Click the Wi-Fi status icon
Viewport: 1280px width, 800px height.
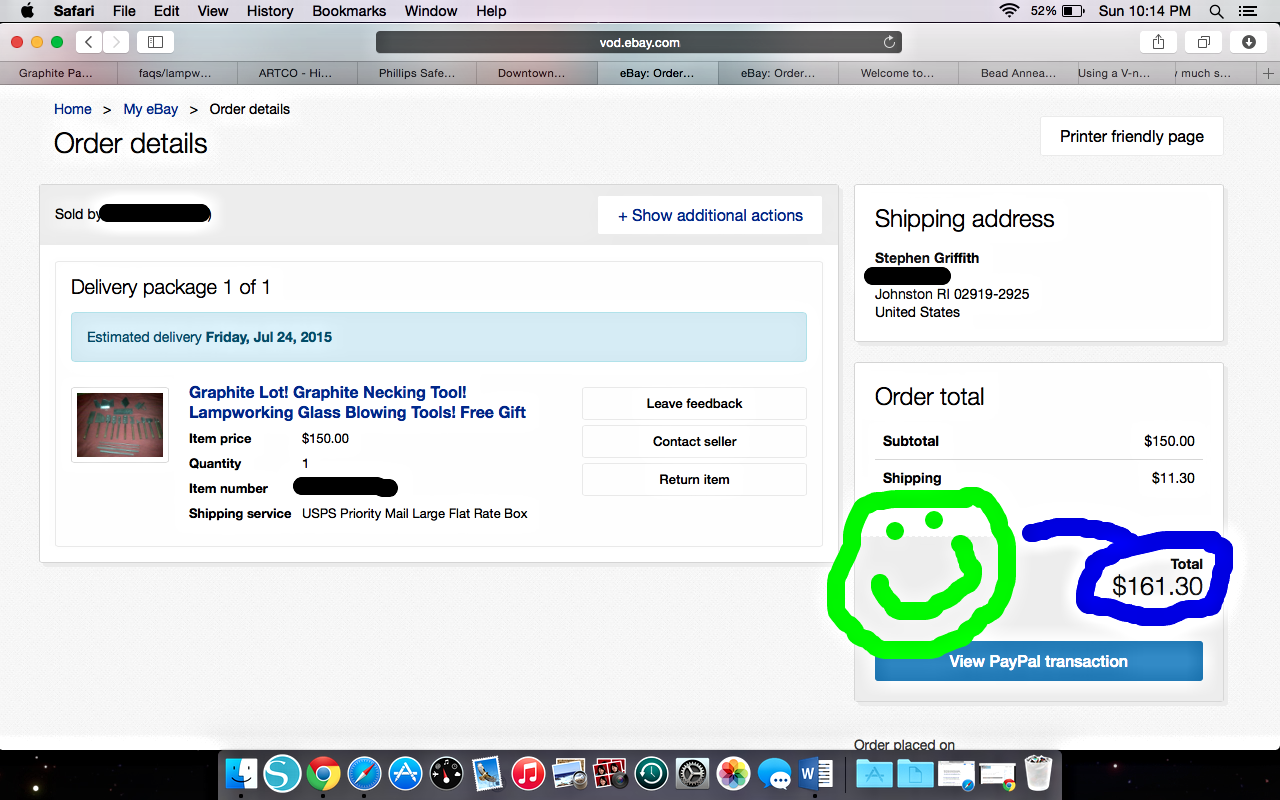1009,11
